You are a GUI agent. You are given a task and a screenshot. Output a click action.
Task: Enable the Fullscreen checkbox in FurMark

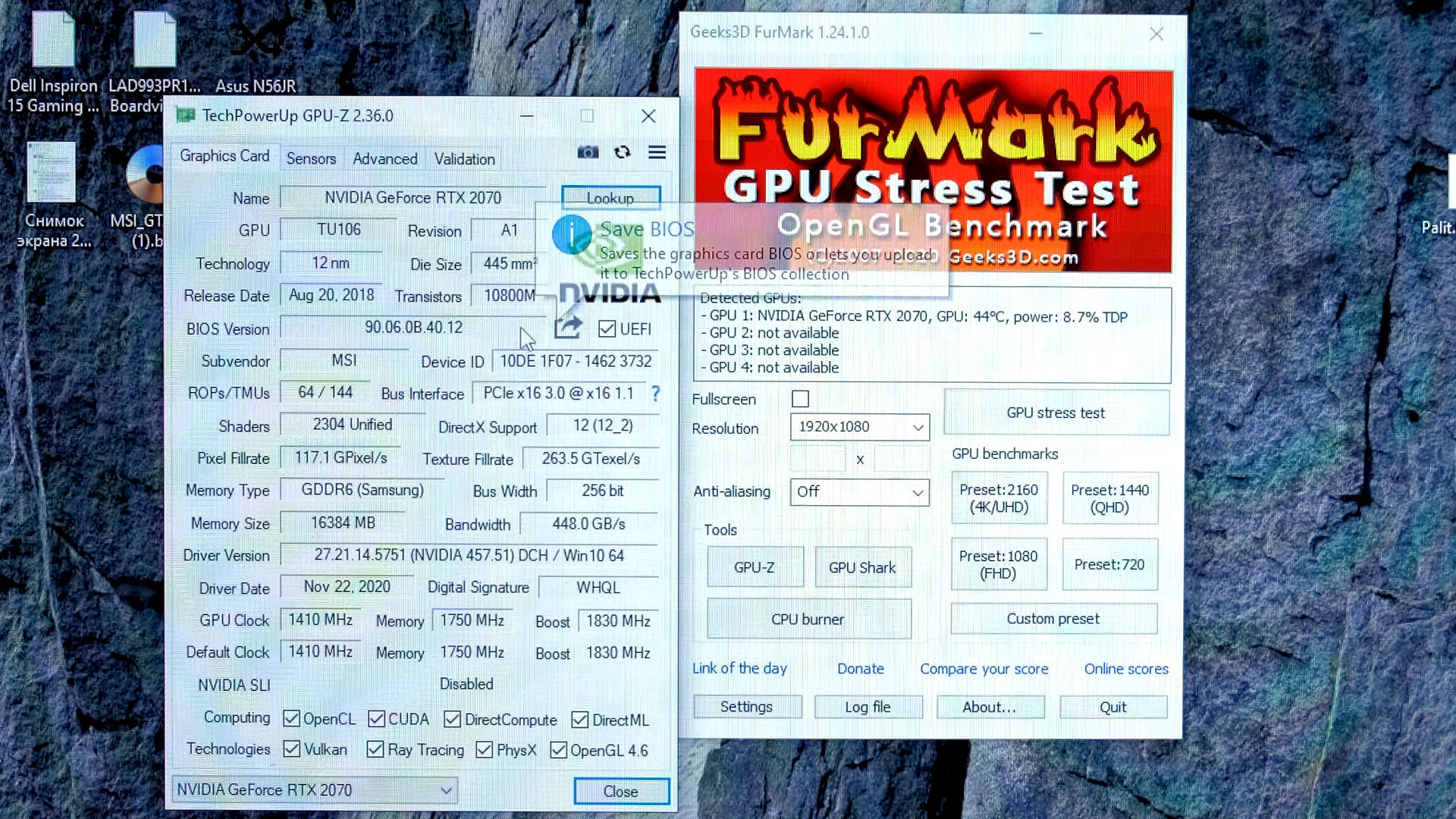pyautogui.click(x=800, y=398)
